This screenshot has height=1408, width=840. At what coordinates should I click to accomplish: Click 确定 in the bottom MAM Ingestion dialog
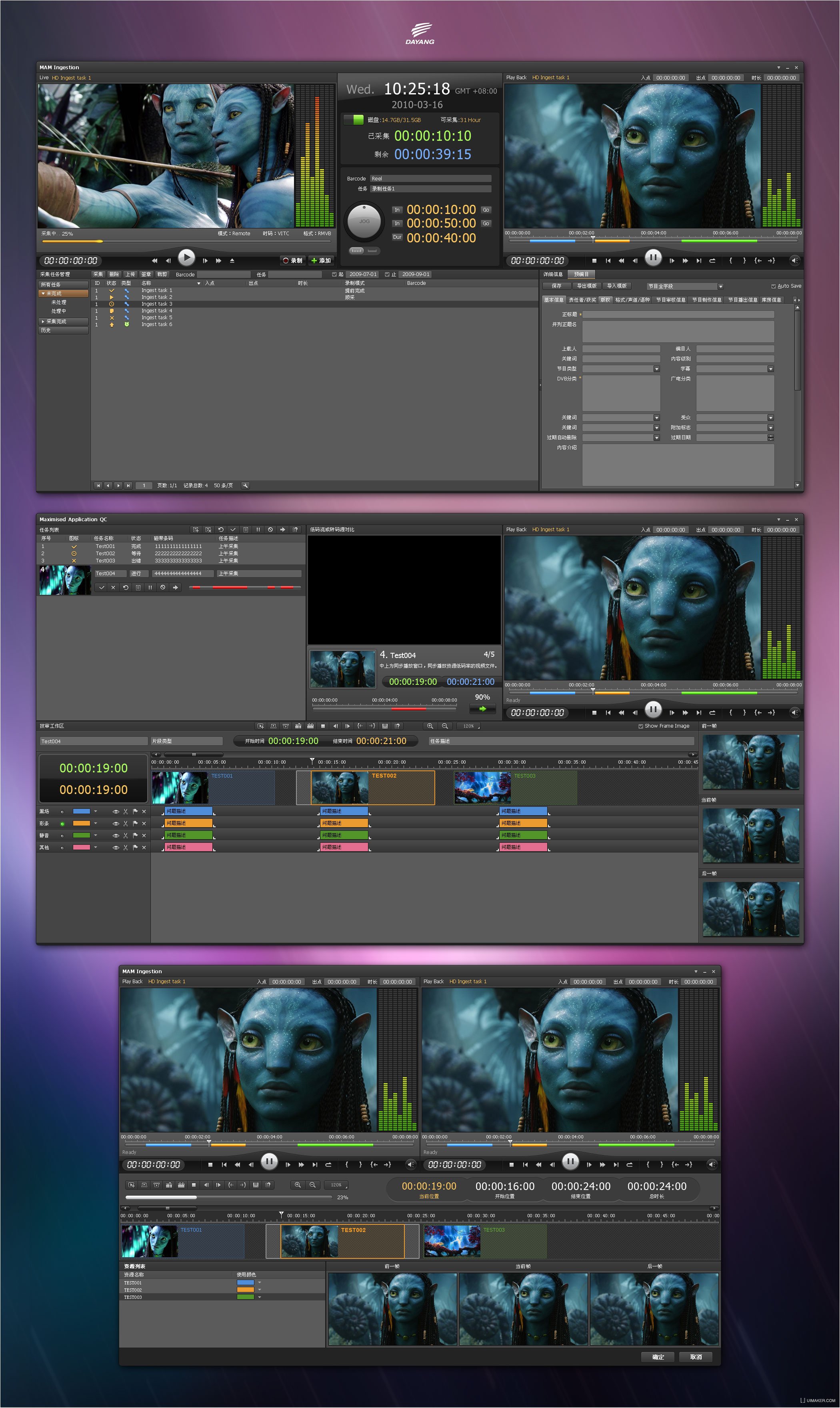tap(658, 1357)
